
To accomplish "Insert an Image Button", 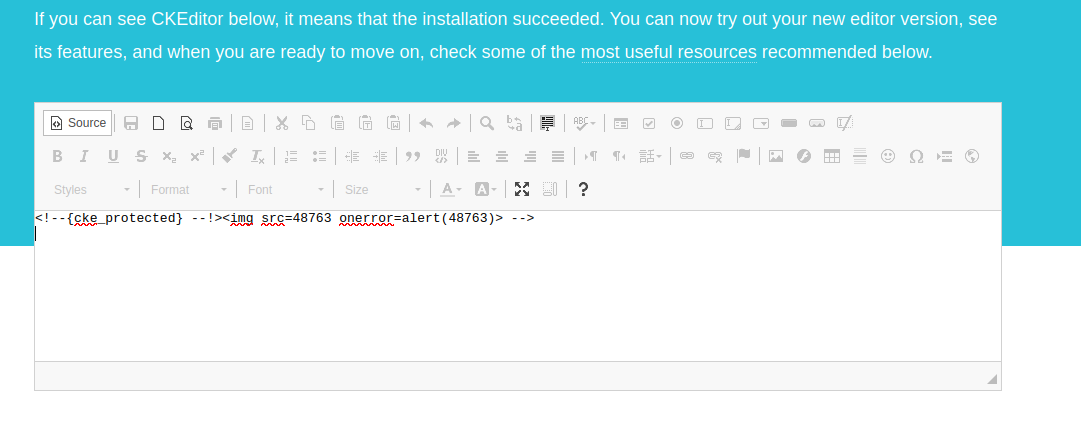I will [816, 123].
